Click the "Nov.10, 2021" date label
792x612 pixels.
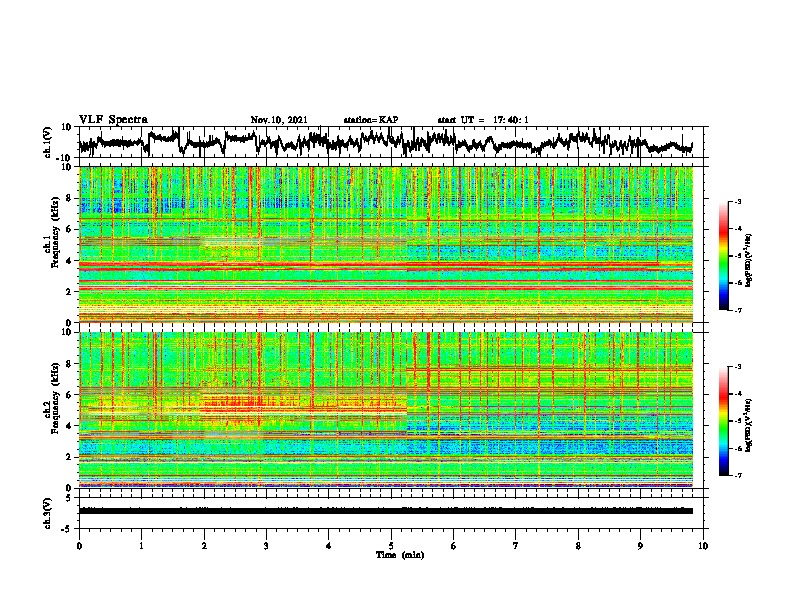click(279, 120)
